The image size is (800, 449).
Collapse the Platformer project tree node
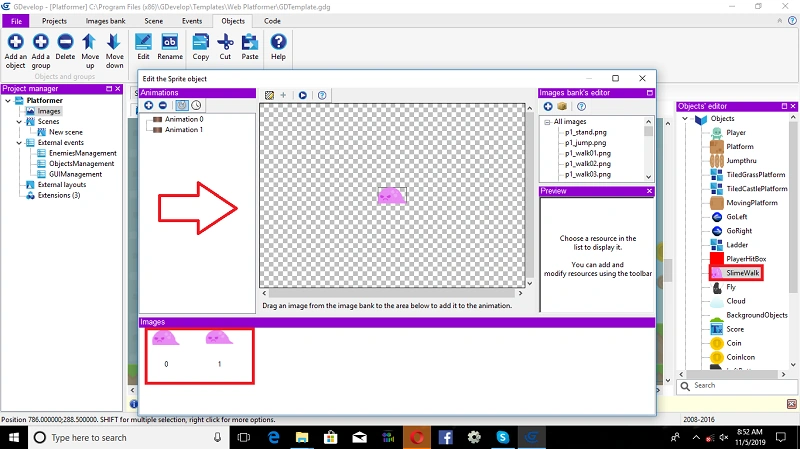(x=8, y=101)
